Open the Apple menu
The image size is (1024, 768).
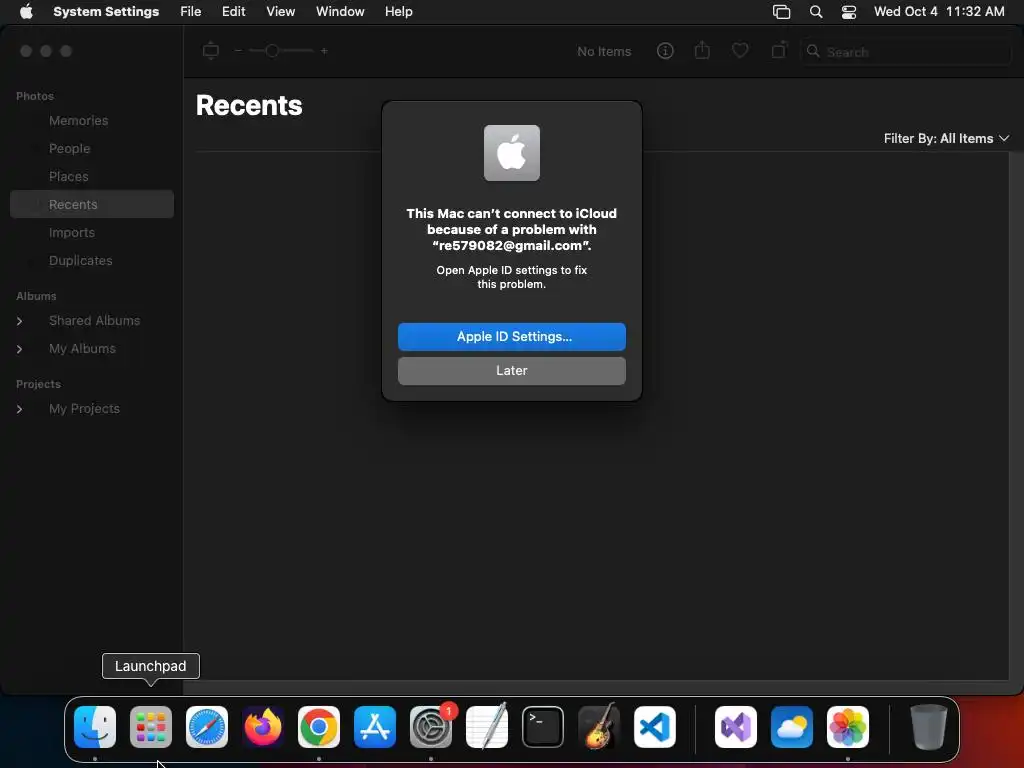click(26, 12)
